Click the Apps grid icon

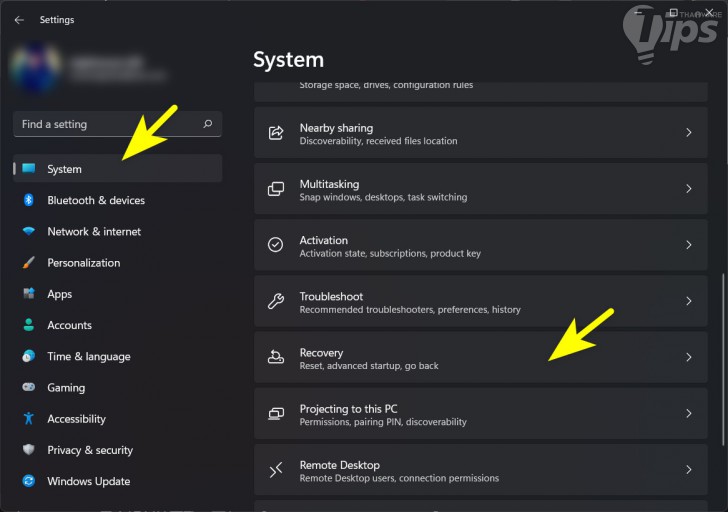(29, 293)
